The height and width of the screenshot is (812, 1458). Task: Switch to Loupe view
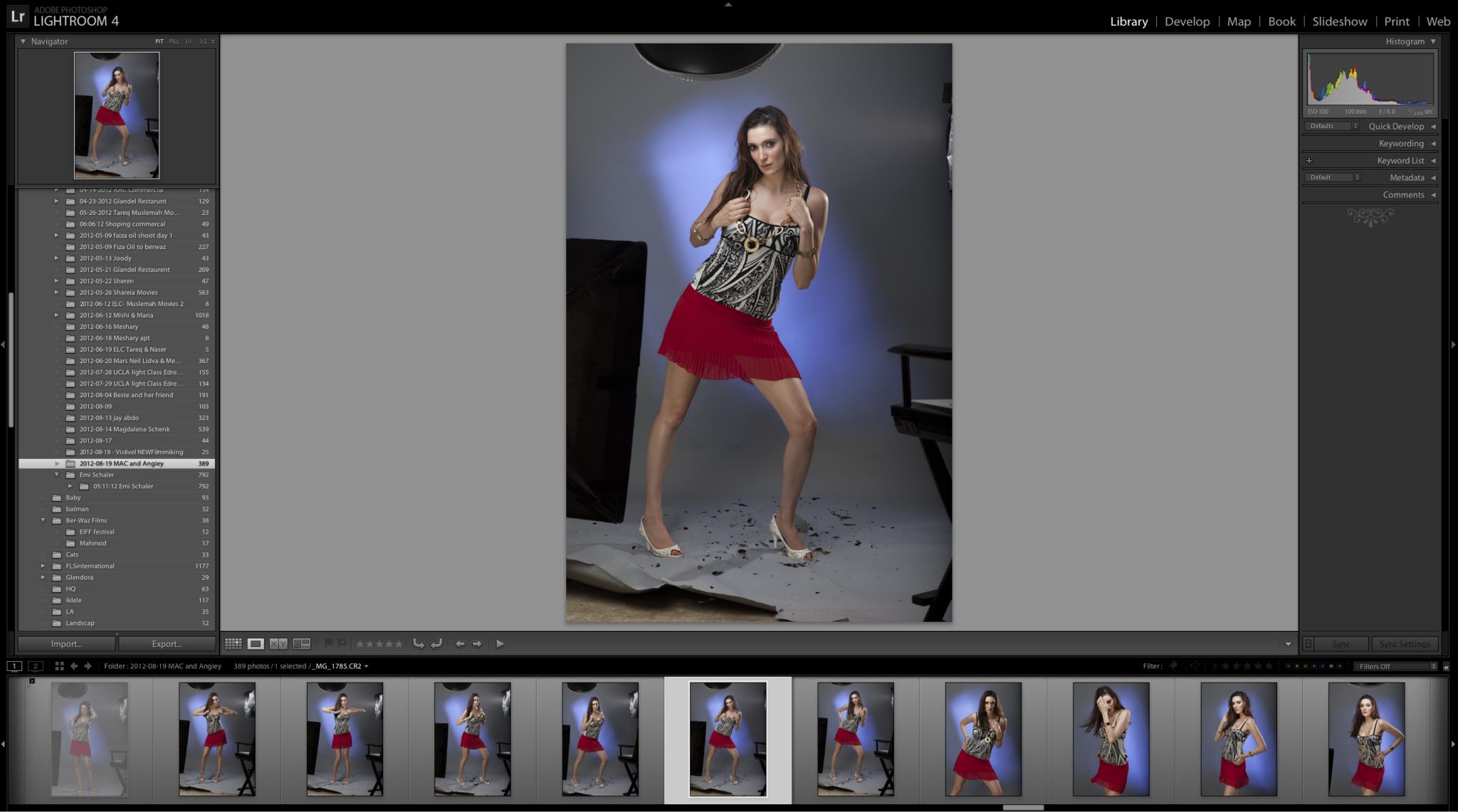256,643
